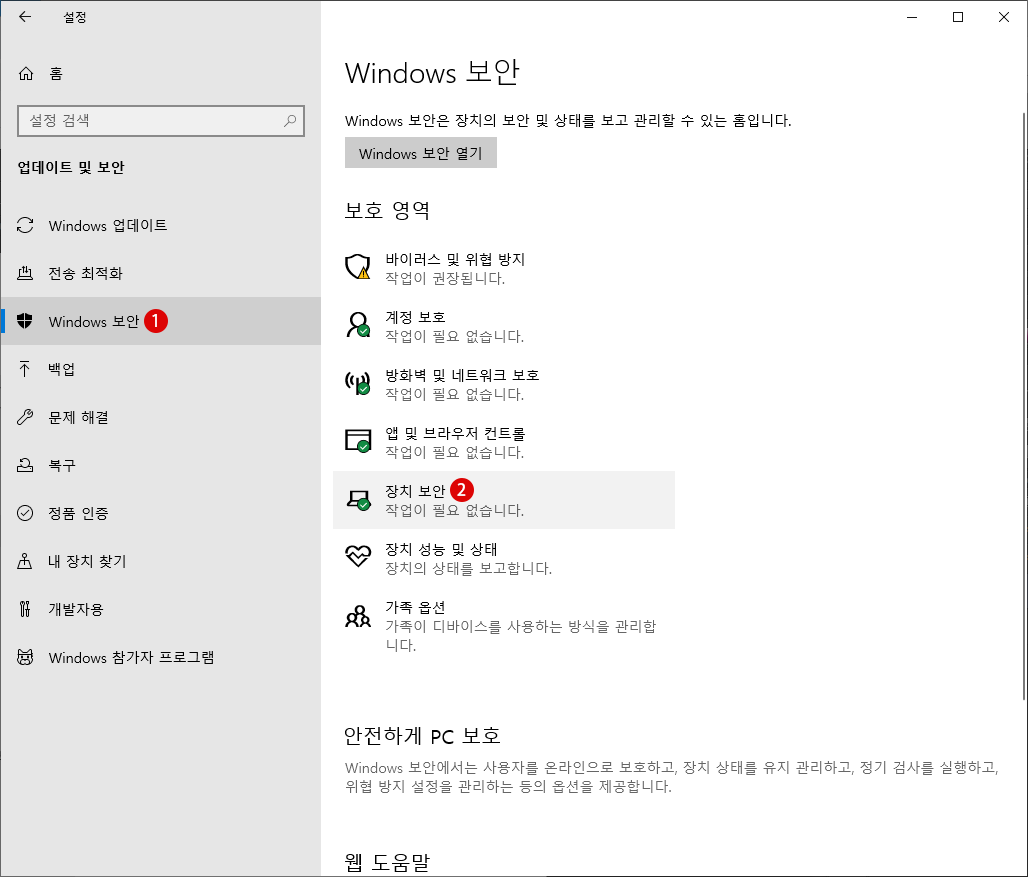Open 정품 인증 page
1028x877 pixels.
coord(161,513)
